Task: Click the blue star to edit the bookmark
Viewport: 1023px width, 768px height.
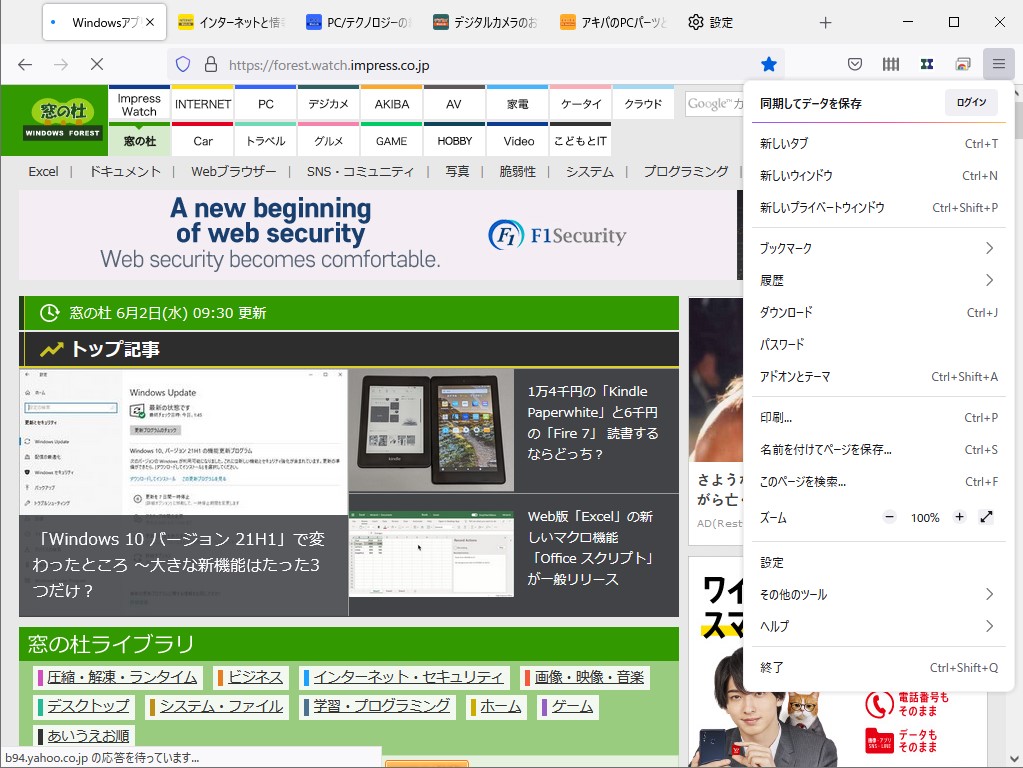Action: click(x=769, y=63)
